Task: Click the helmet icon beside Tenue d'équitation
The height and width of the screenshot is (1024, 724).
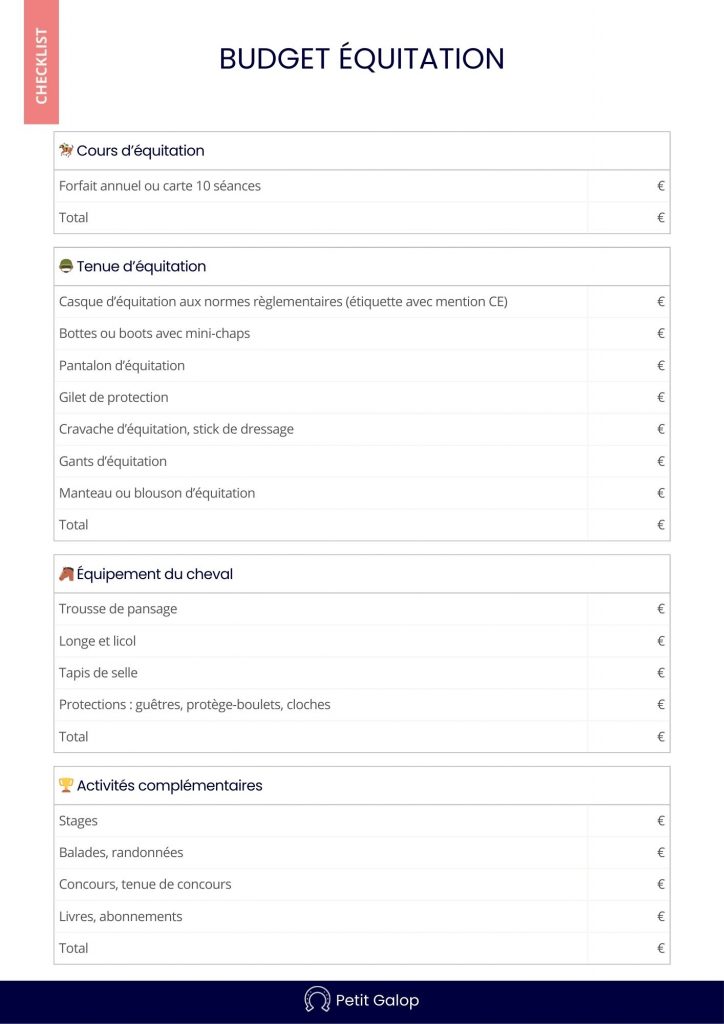Action: click(66, 266)
